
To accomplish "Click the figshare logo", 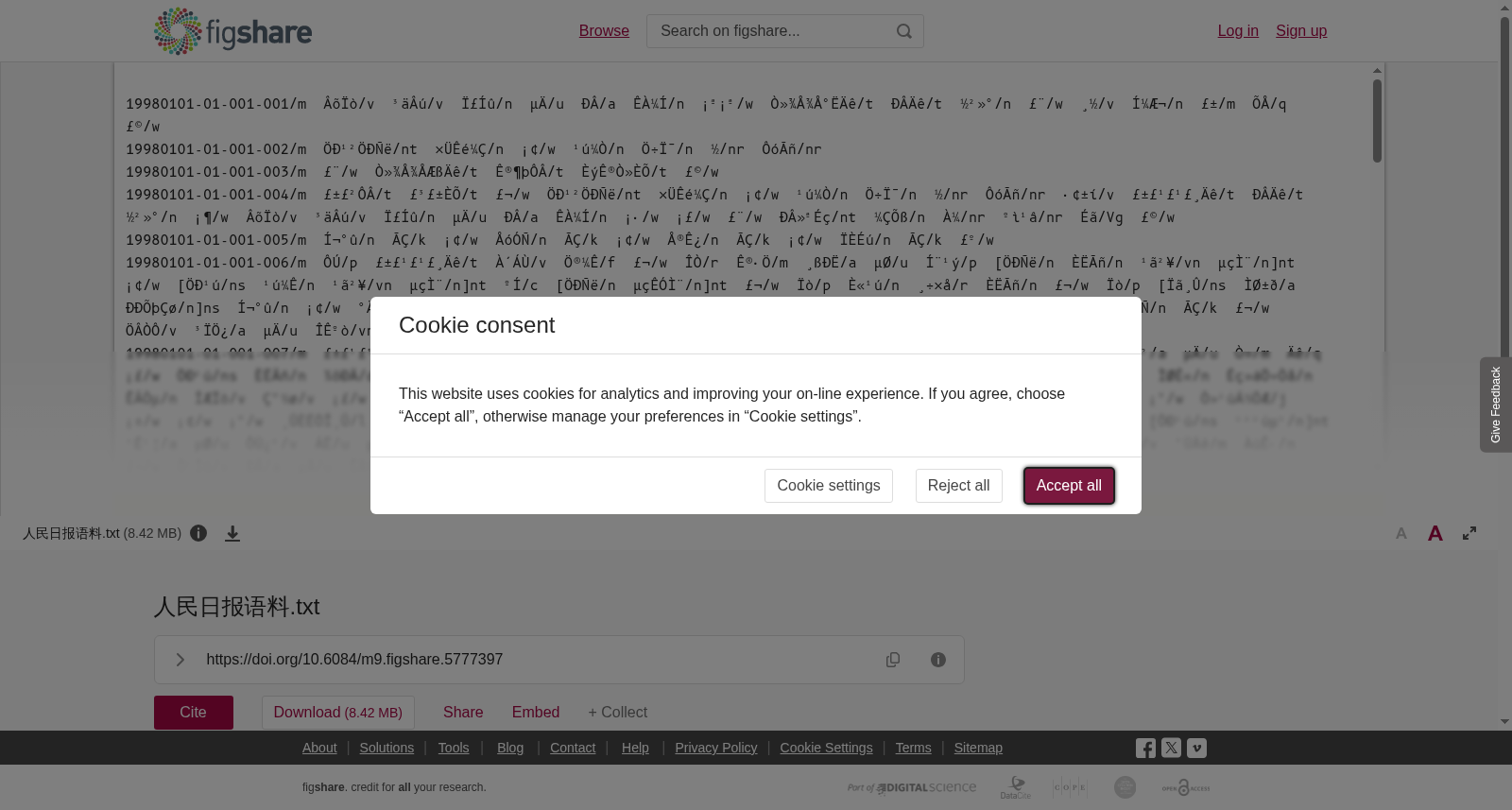I will click(232, 31).
